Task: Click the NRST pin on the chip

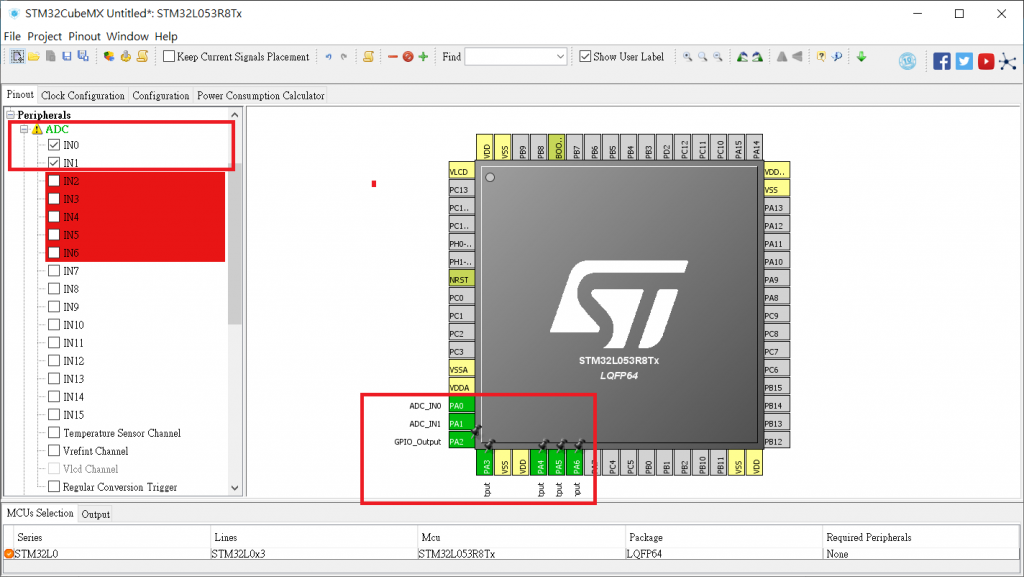Action: 462,279
